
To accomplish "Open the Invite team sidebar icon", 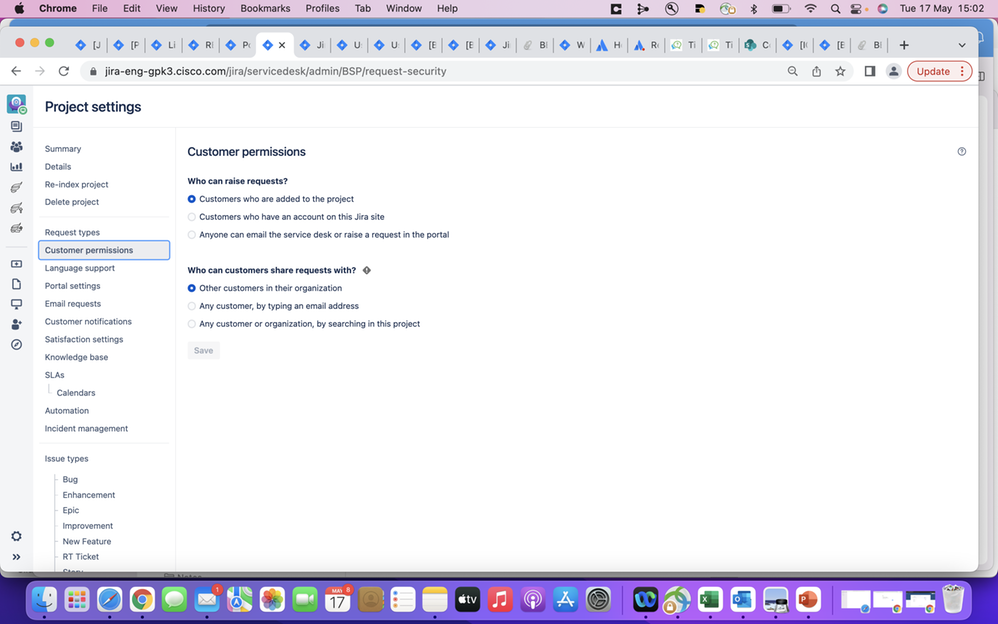I will tap(16, 324).
